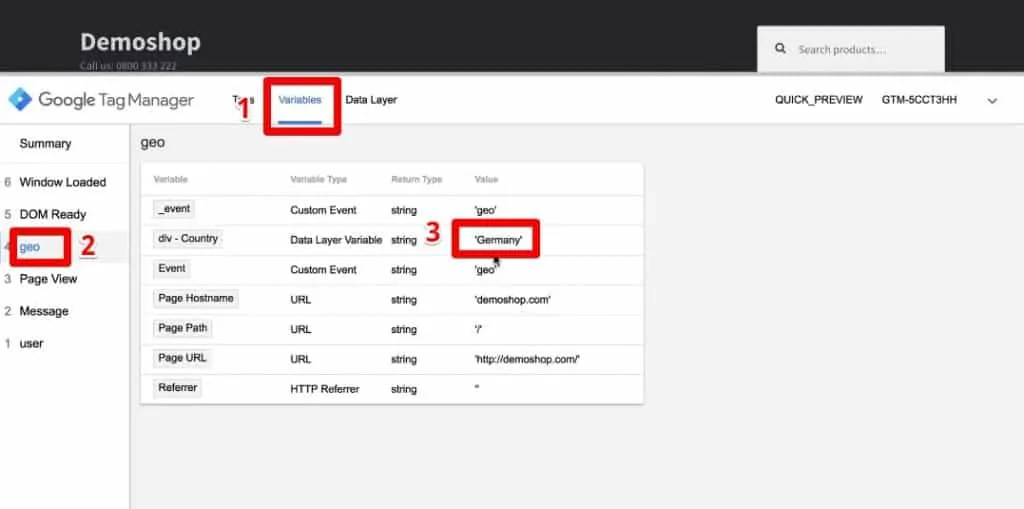Click the Data Layer Variable type cell
Viewport: 1024px width, 509px height.
pyautogui.click(x=336, y=240)
